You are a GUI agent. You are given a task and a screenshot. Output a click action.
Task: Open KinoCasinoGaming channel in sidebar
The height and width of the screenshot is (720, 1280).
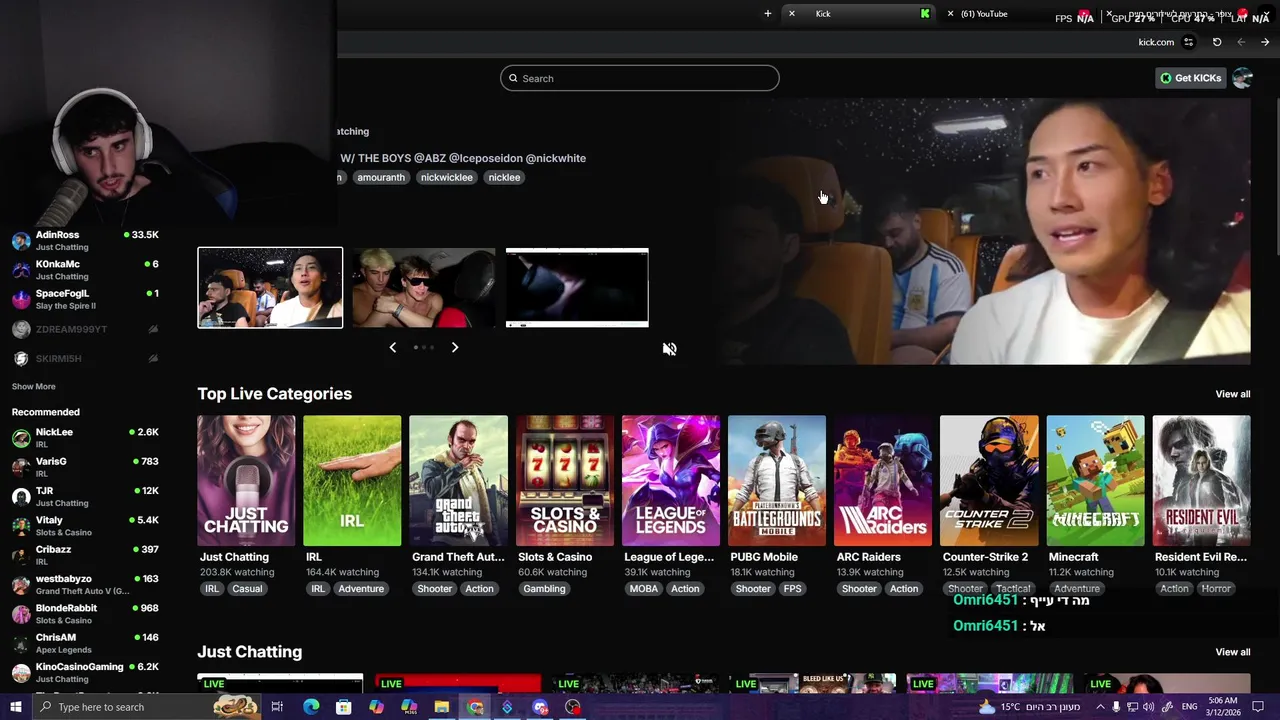(85, 672)
